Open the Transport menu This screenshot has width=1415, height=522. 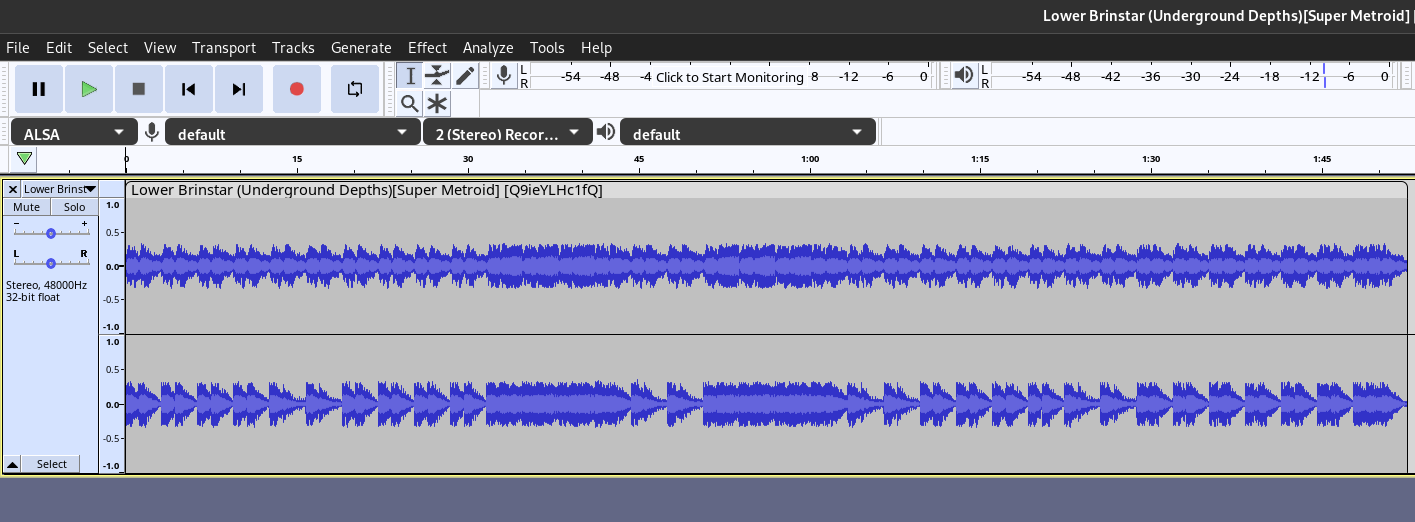pos(224,47)
